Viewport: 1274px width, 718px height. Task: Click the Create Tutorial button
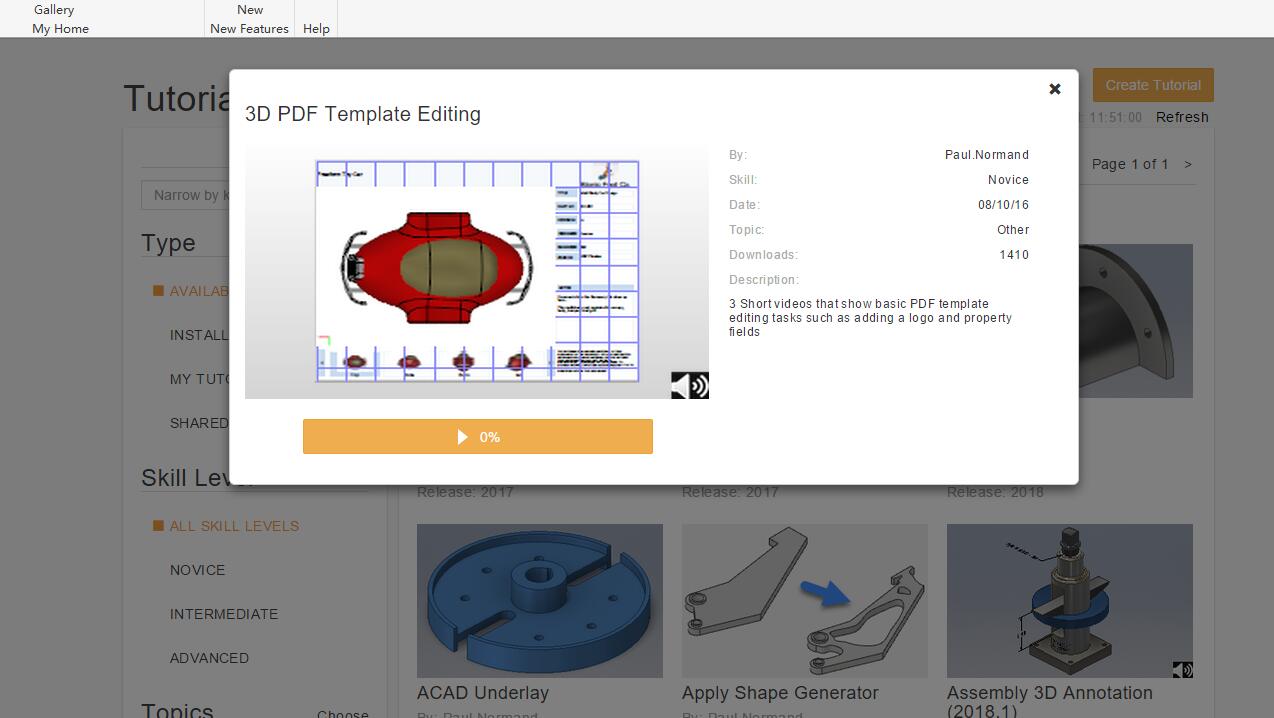[x=1152, y=85]
